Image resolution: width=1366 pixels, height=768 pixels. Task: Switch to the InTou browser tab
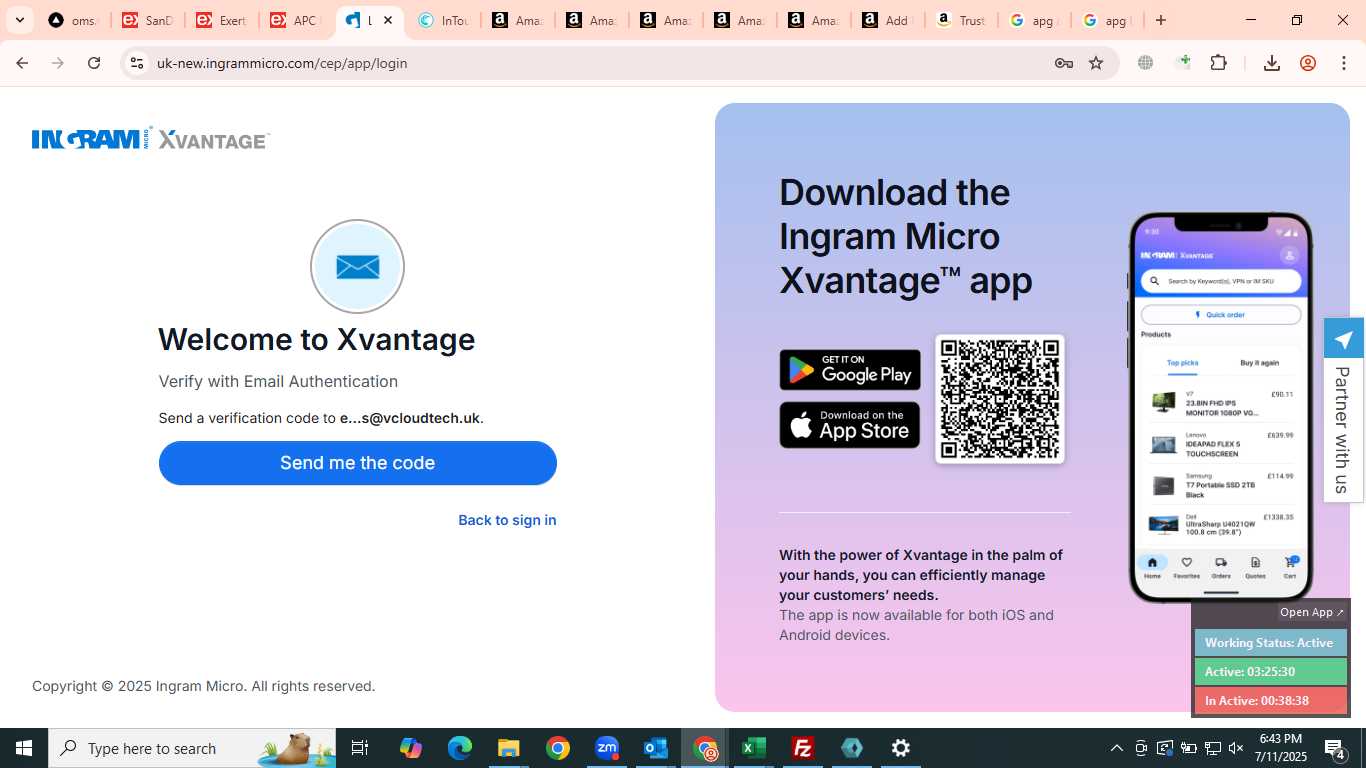(443, 20)
